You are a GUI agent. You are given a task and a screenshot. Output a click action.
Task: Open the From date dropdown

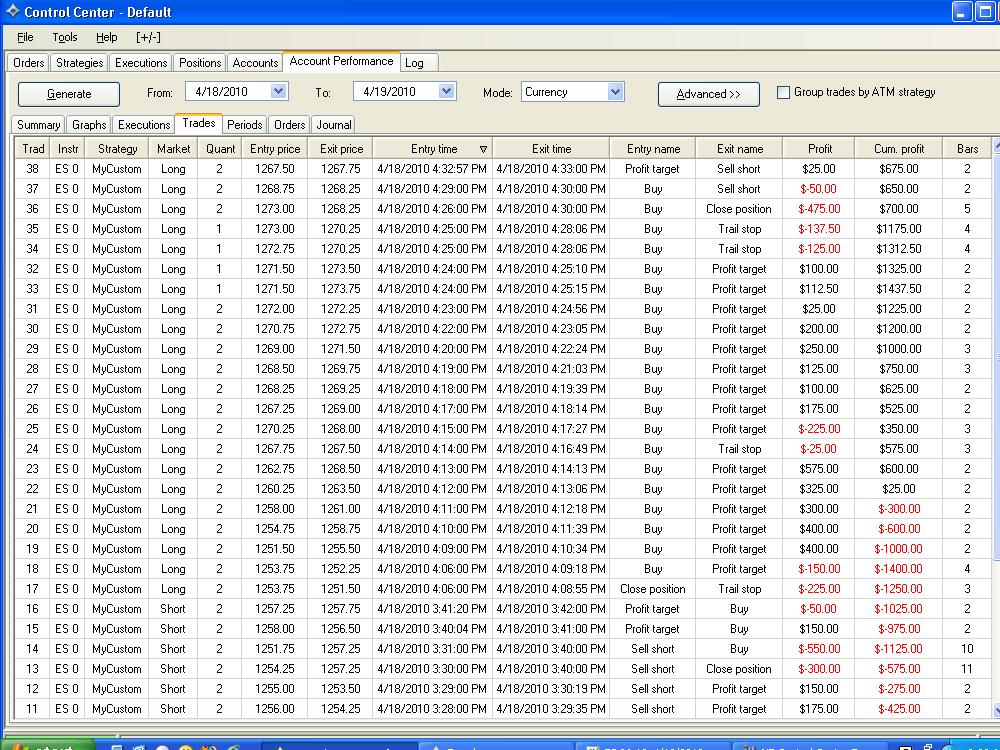278,92
